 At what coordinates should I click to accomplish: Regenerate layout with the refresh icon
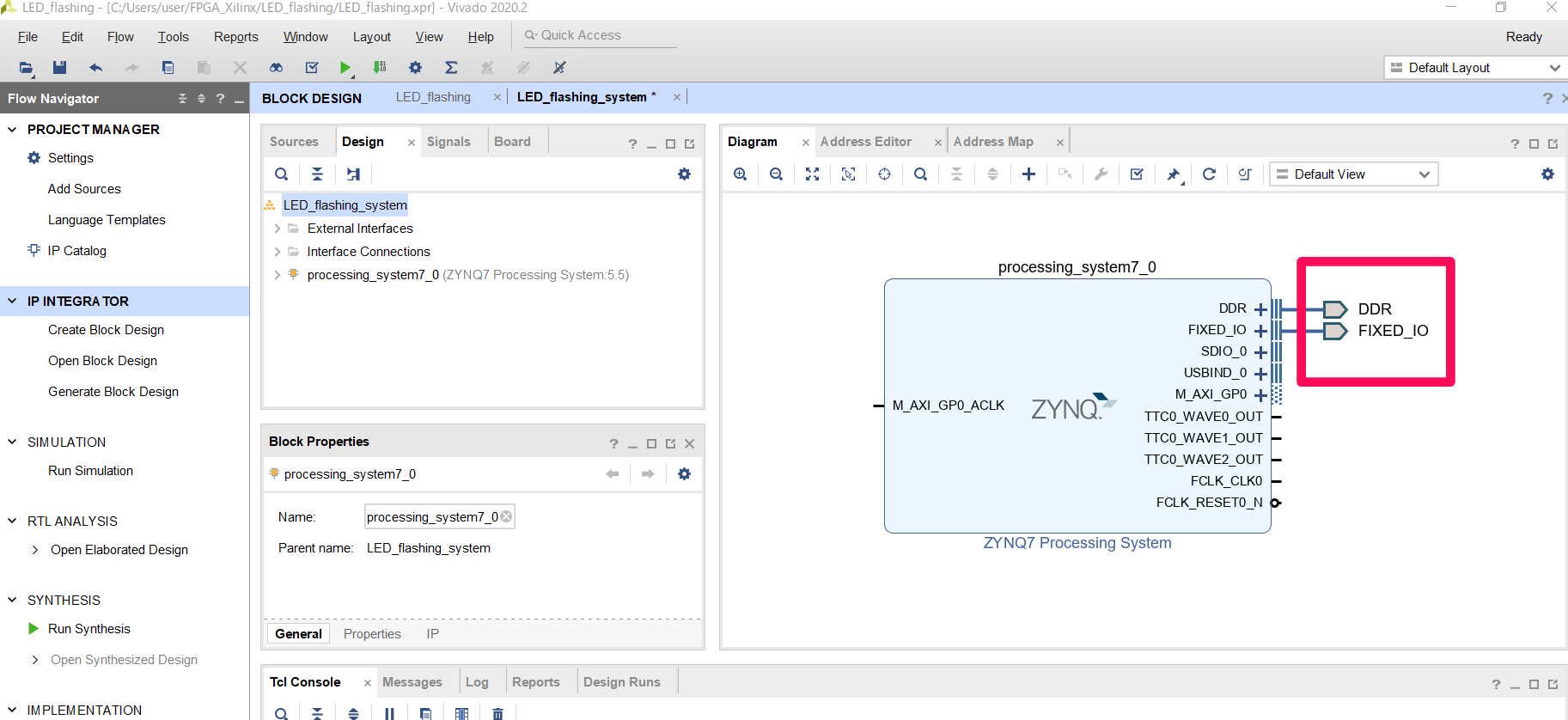pos(1209,174)
